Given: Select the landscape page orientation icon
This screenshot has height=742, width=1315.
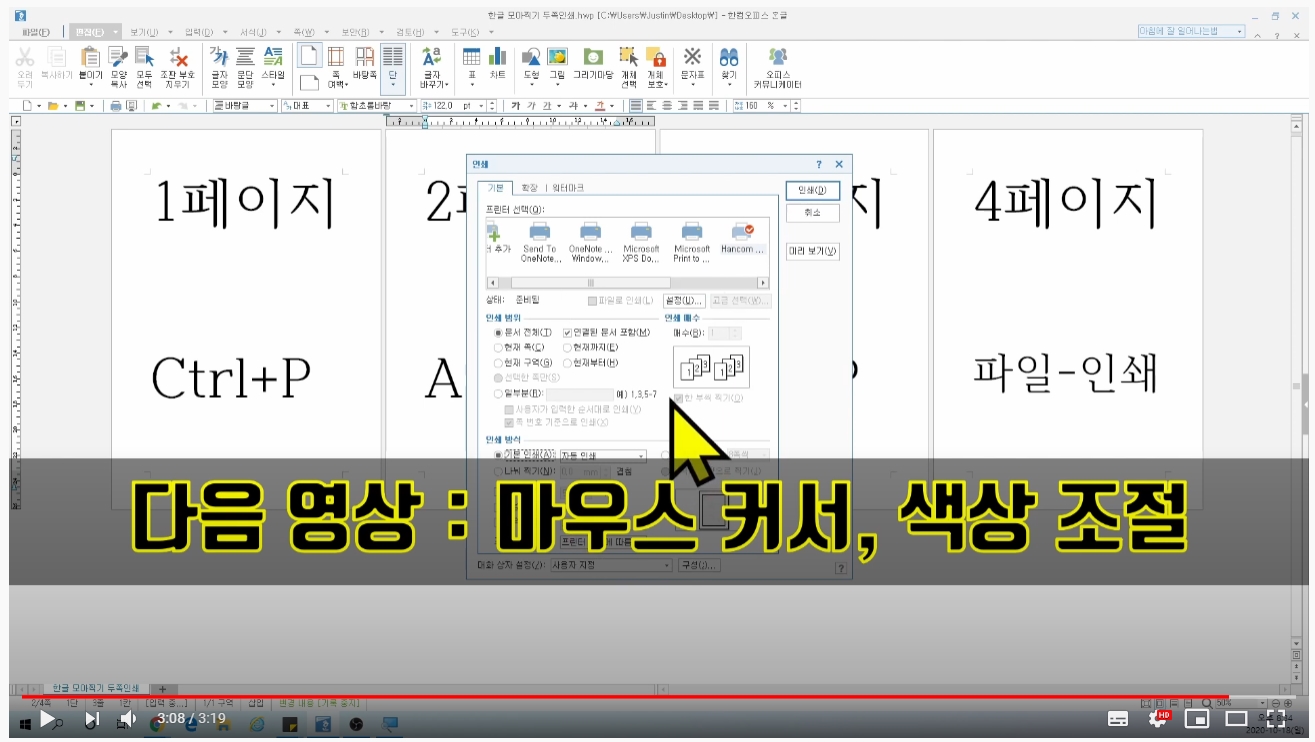Looking at the screenshot, I should point(310,82).
